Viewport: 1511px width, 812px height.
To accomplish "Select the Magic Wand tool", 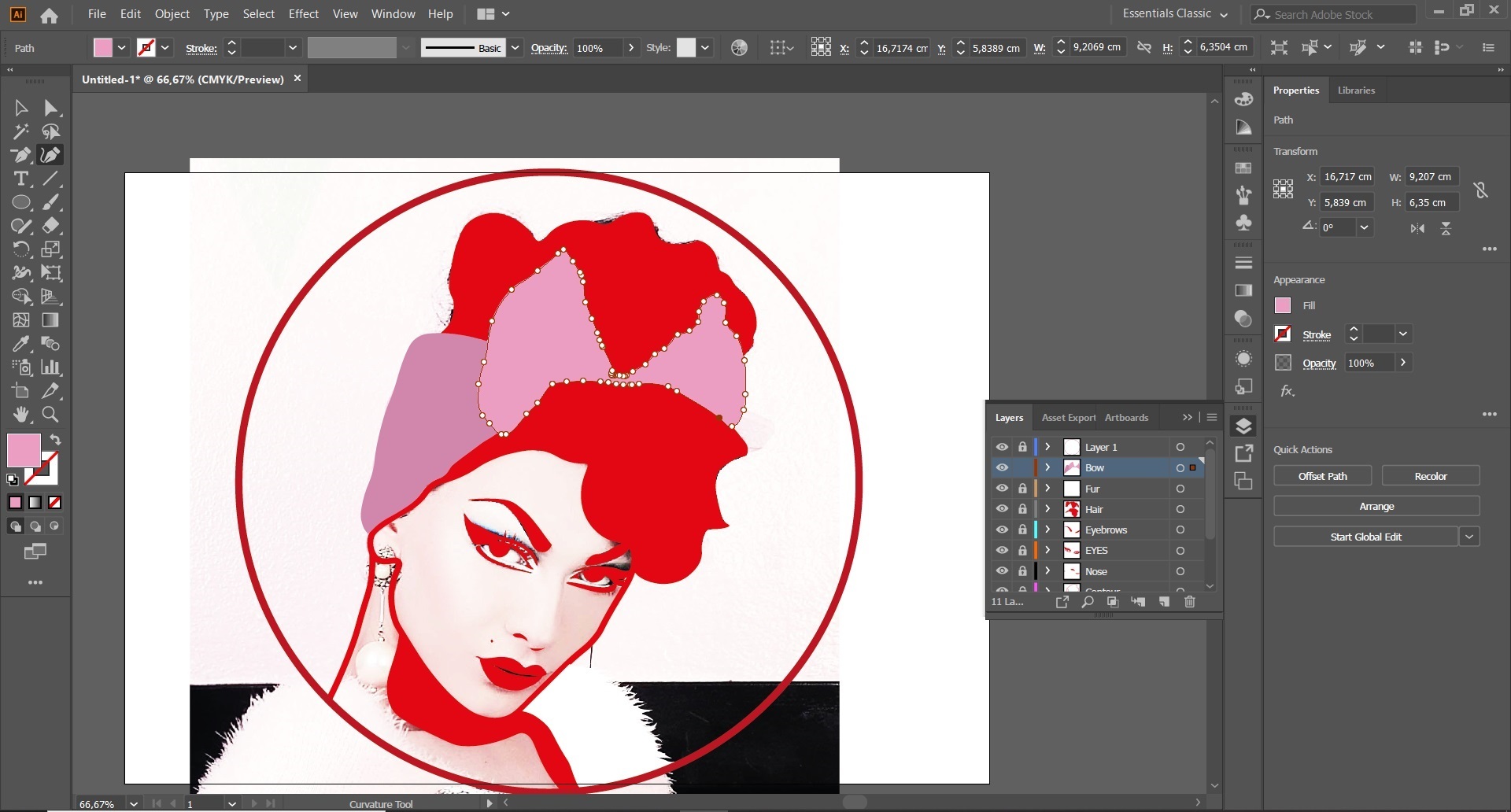I will [21, 131].
